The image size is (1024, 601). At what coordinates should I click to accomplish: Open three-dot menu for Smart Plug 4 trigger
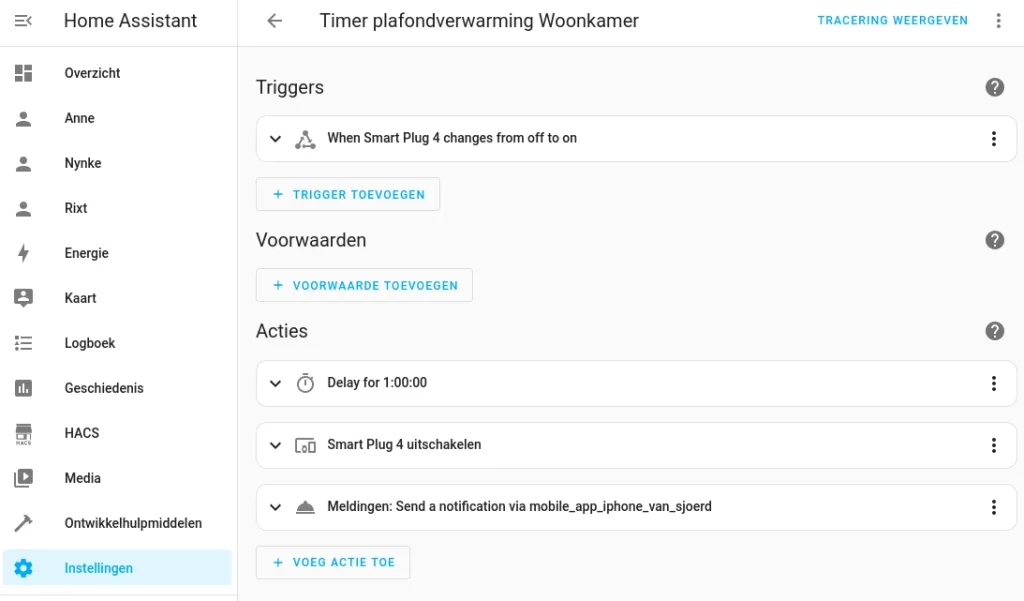[993, 139]
